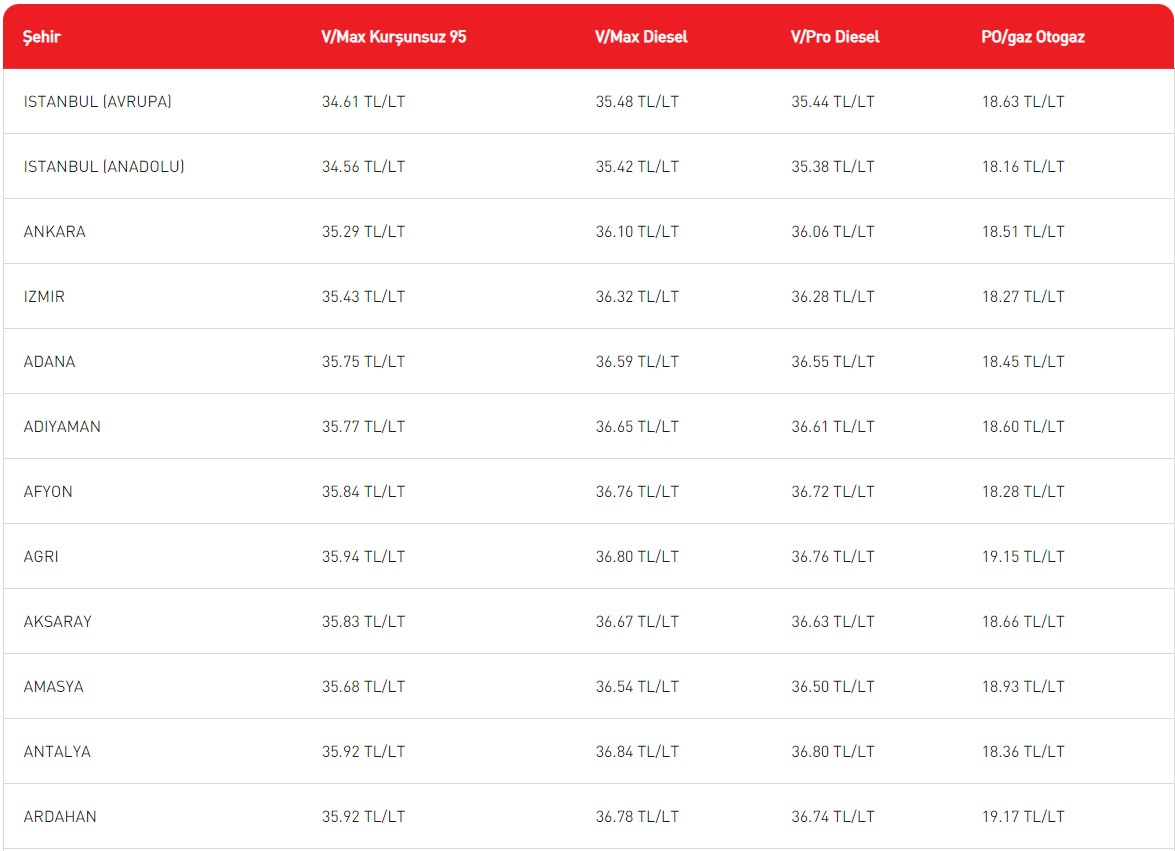Select Istanbul Avrupa Kurşunsuz price 34.61
The image size is (1175, 851).
[363, 102]
